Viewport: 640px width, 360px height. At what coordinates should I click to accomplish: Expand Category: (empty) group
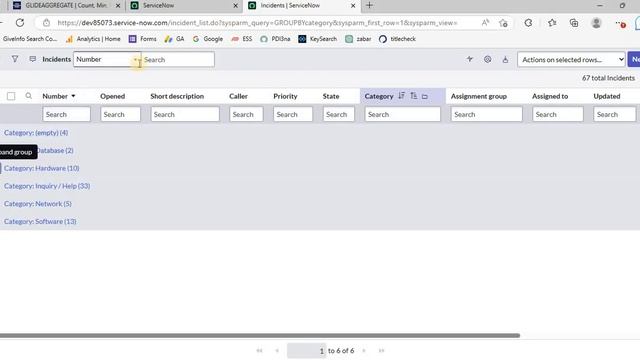point(36,133)
